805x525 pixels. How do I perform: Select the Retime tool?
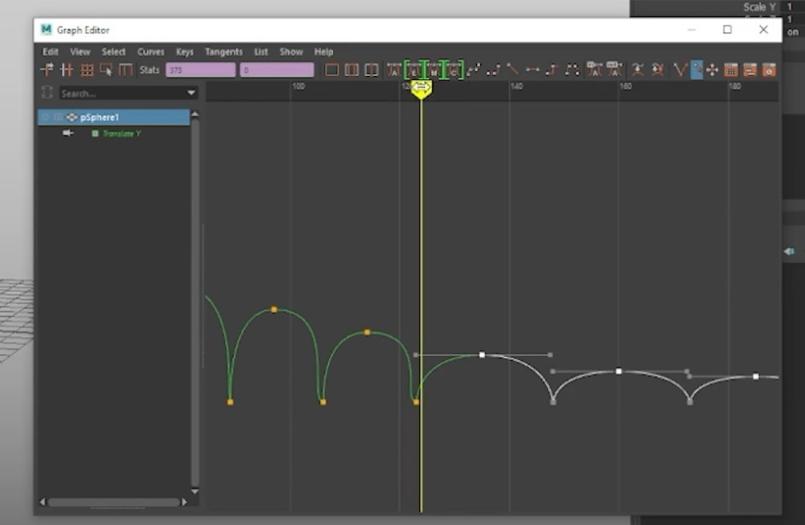point(126,70)
